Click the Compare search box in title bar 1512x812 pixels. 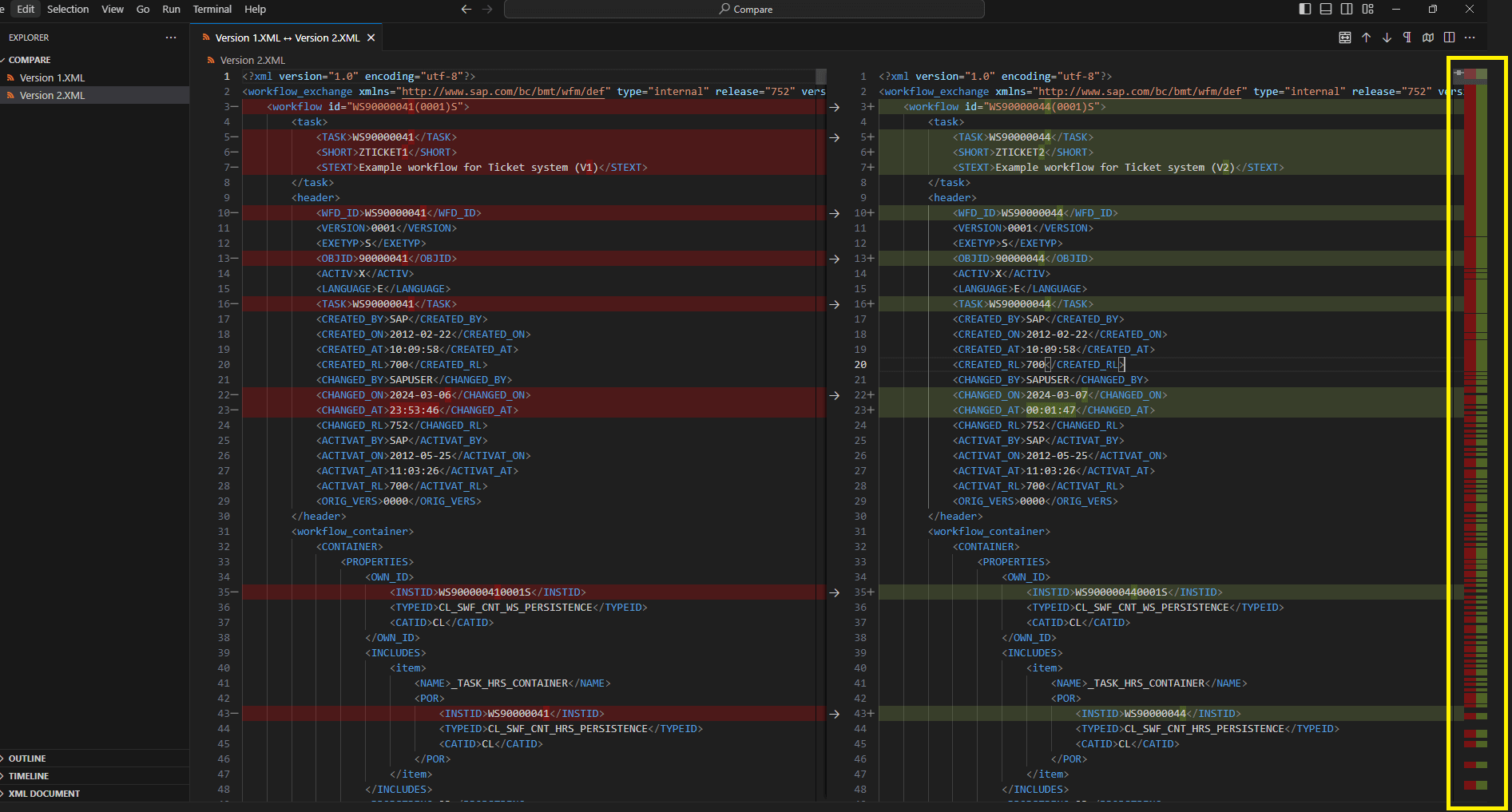(x=744, y=9)
